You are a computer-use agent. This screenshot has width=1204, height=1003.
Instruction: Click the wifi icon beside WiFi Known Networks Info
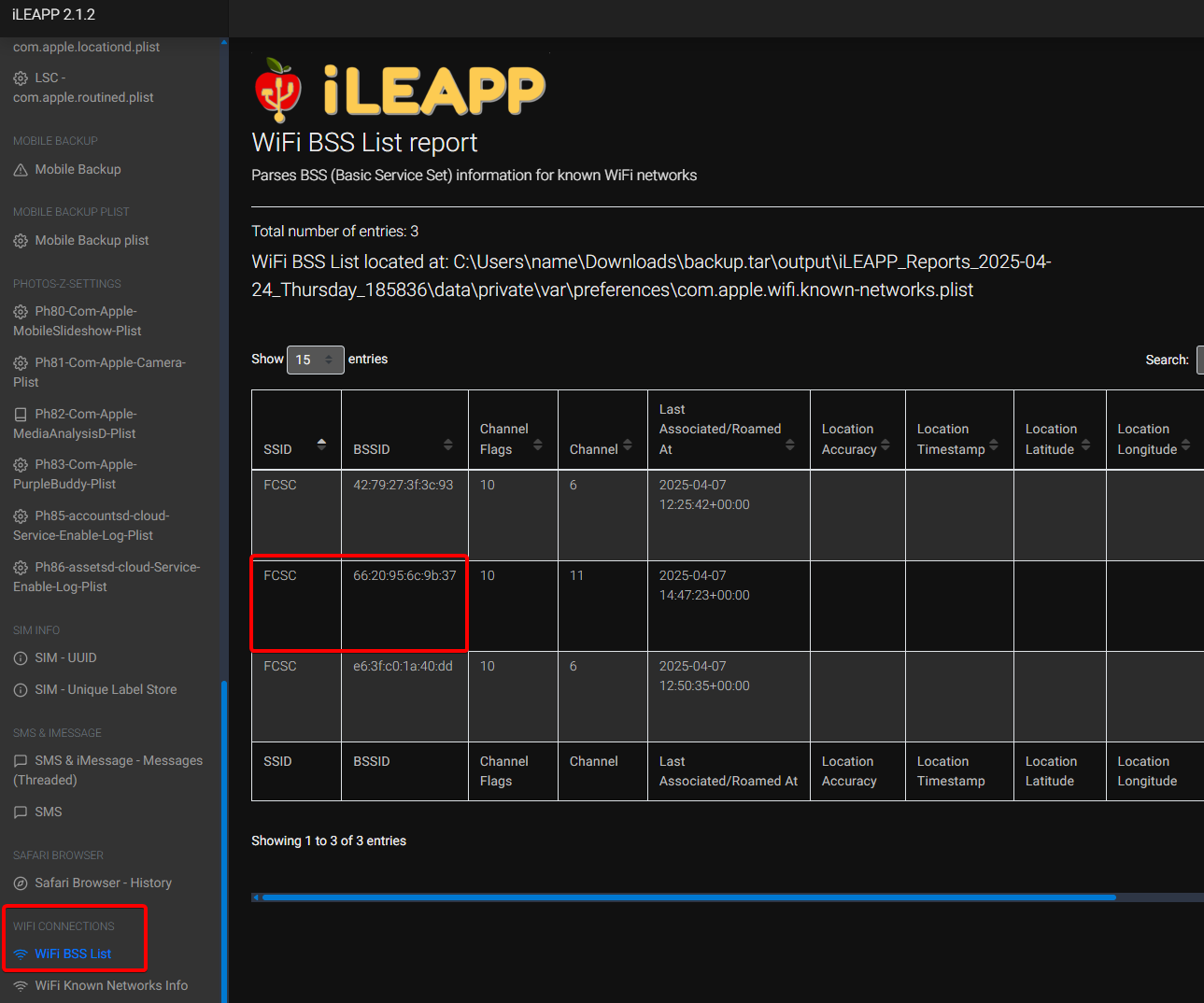(21, 986)
